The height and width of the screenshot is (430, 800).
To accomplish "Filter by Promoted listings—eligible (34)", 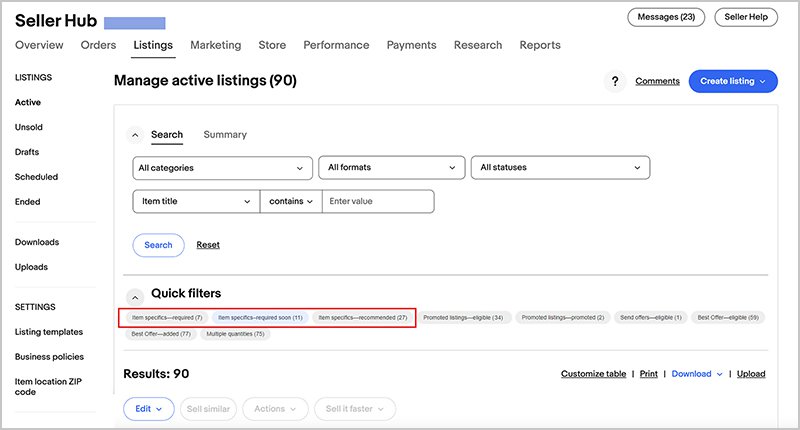I will point(463,318).
